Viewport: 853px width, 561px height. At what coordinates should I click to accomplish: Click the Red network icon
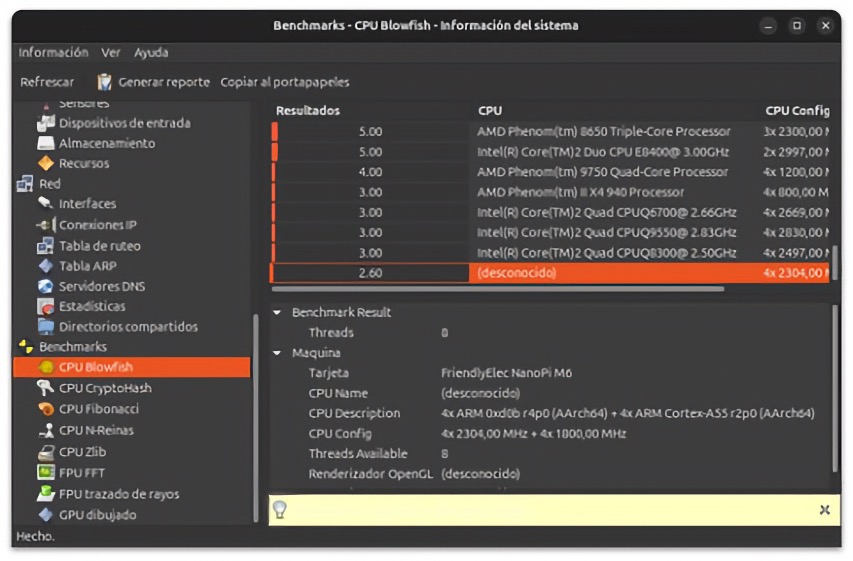(x=25, y=184)
